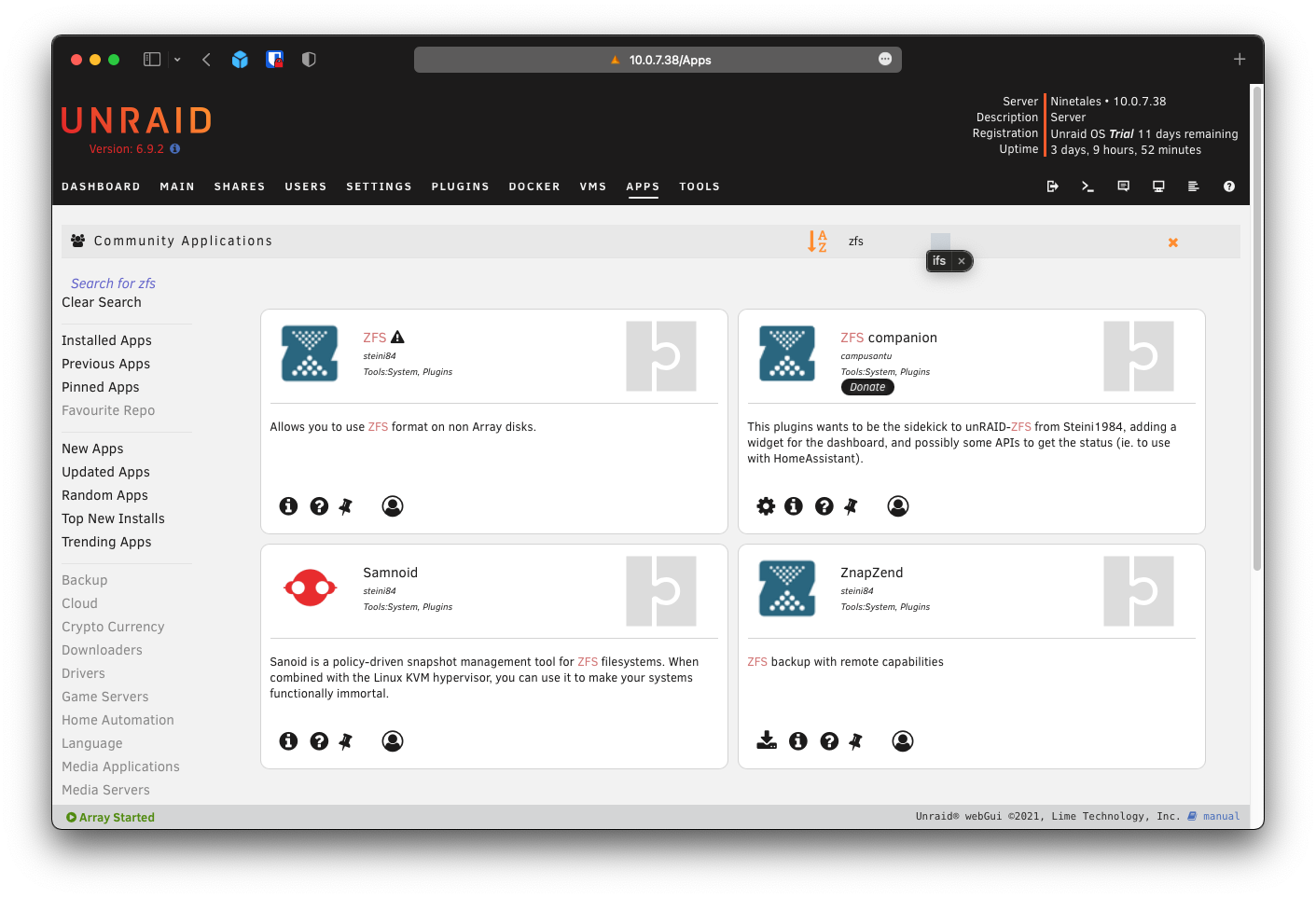
Task: Open Samnoid author profile icon
Action: [393, 740]
